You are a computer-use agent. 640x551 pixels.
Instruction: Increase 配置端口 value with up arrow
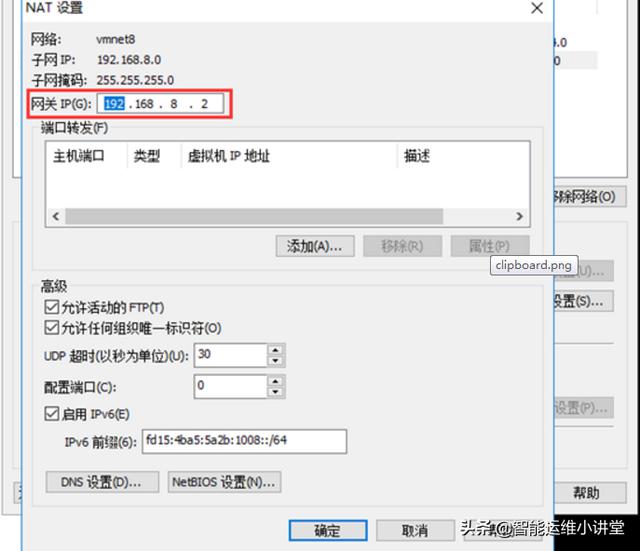click(276, 381)
